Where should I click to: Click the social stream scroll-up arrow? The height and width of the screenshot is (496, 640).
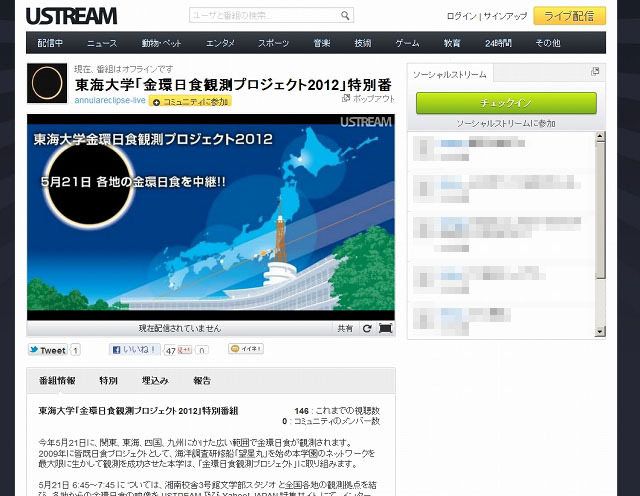(x=600, y=137)
